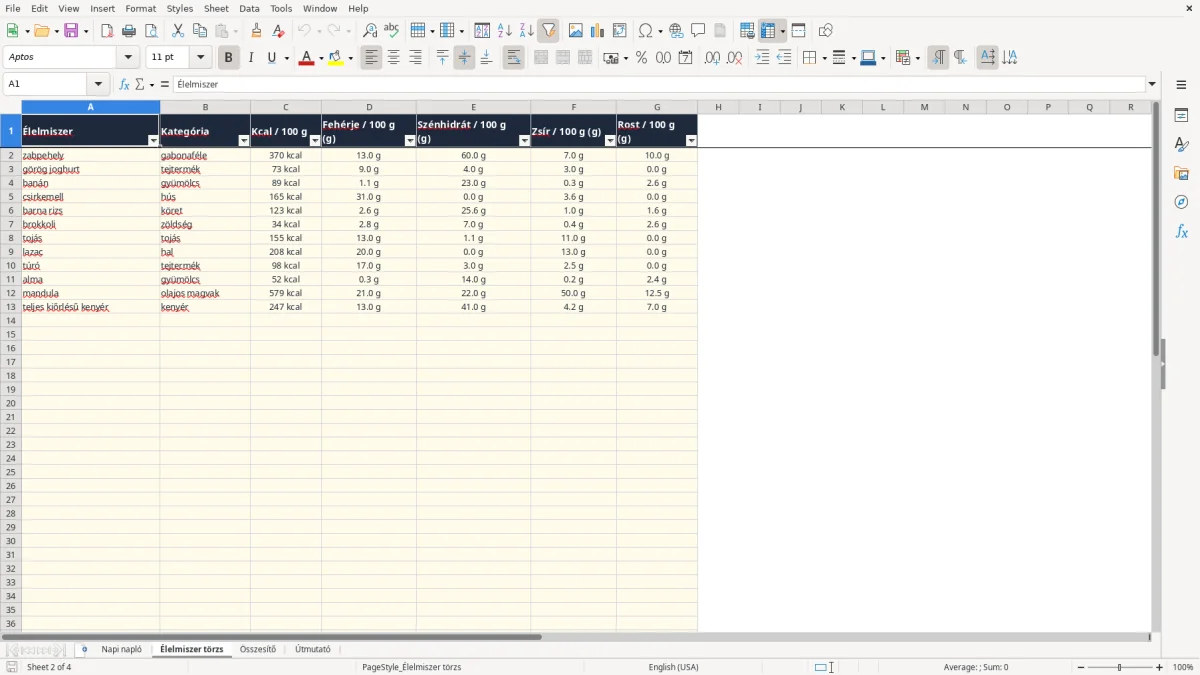Insert chart icon

tap(598, 31)
